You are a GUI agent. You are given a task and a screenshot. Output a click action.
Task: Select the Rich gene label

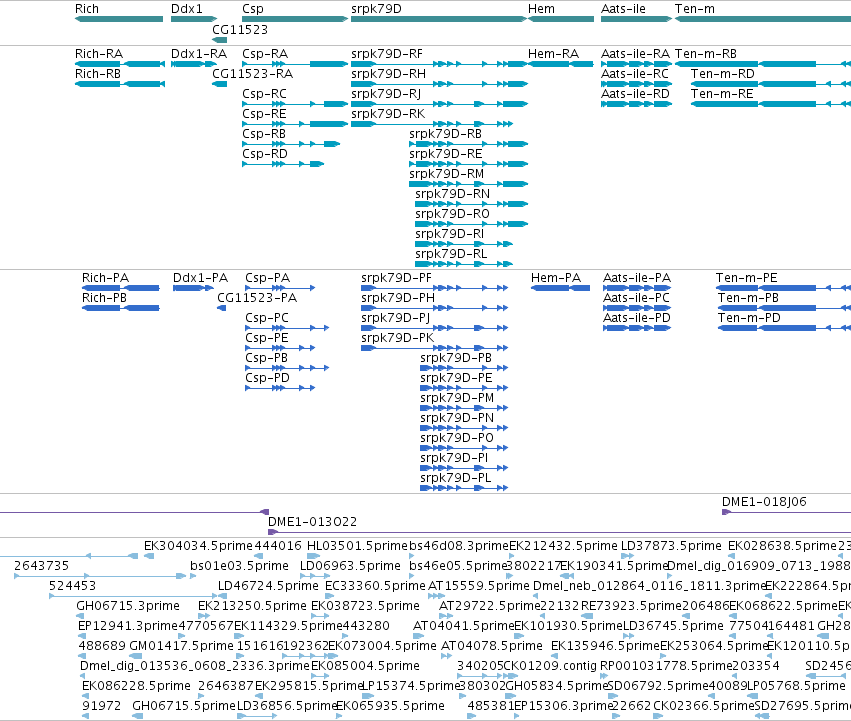click(x=87, y=9)
